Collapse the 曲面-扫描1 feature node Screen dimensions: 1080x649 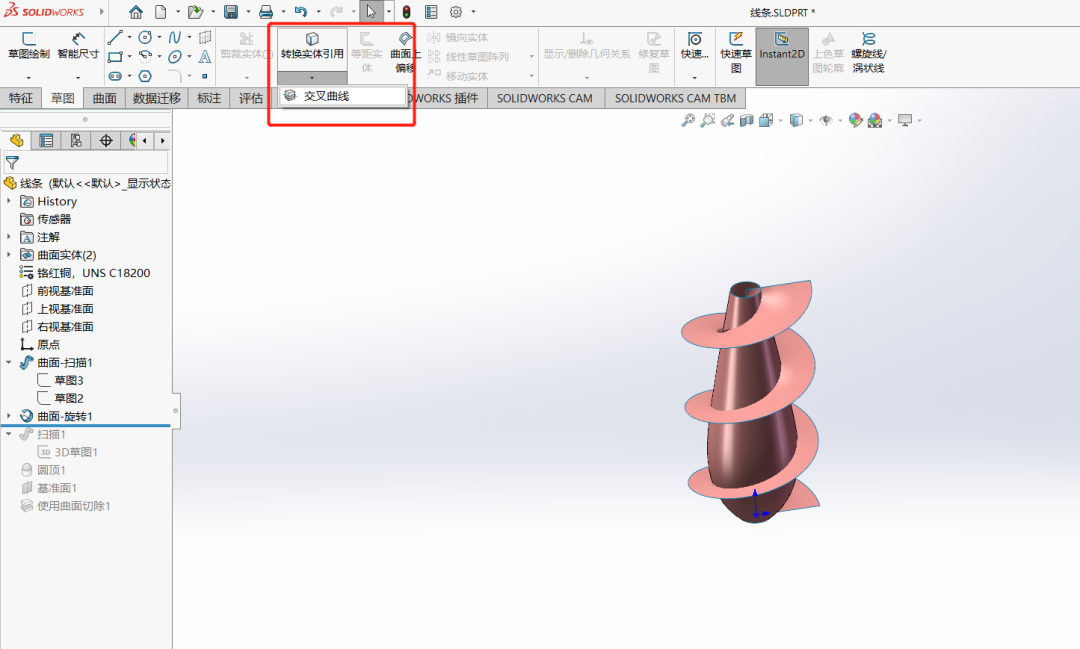click(9, 362)
